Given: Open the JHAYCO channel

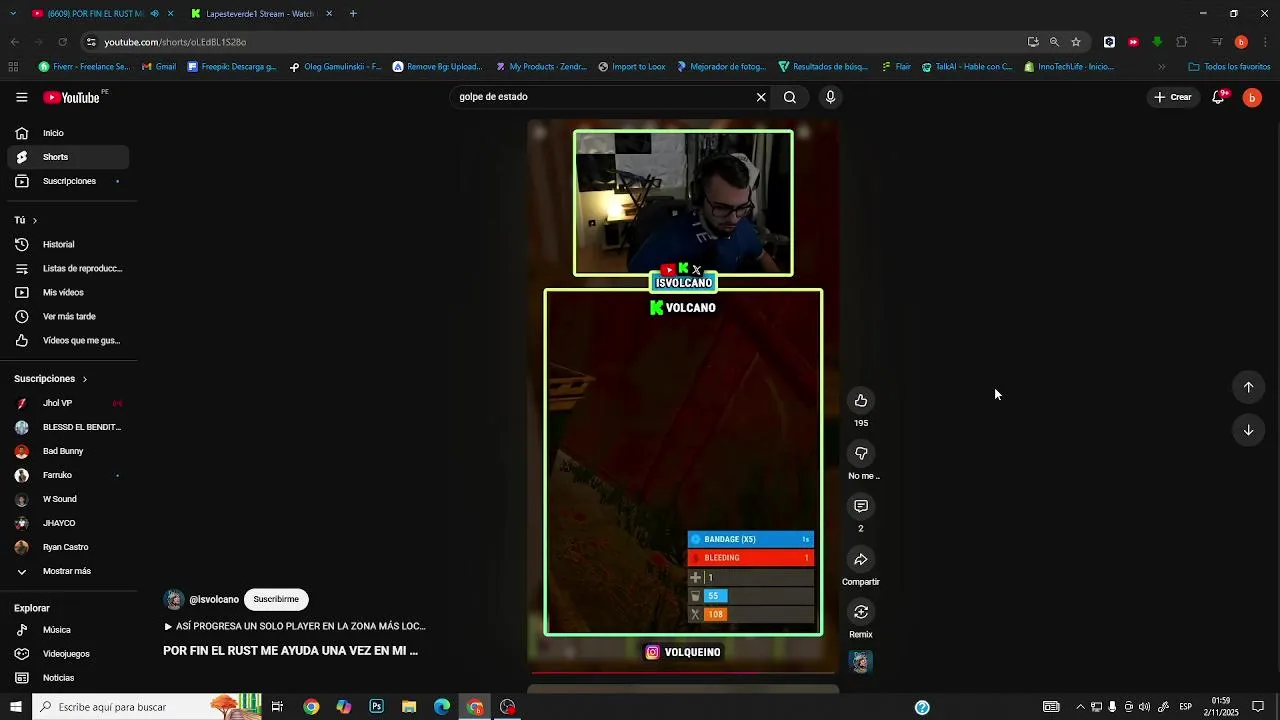Looking at the screenshot, I should click(x=68, y=523).
